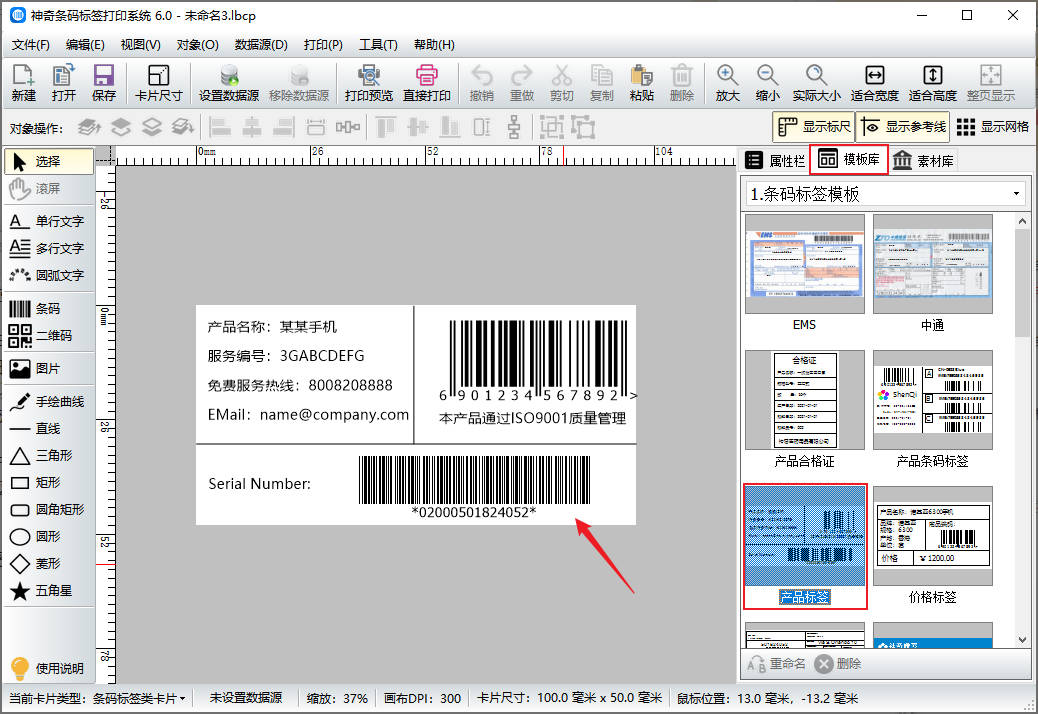The width and height of the screenshot is (1038, 714).
Task: Open the 帮助(H) menu
Action: click(x=434, y=45)
